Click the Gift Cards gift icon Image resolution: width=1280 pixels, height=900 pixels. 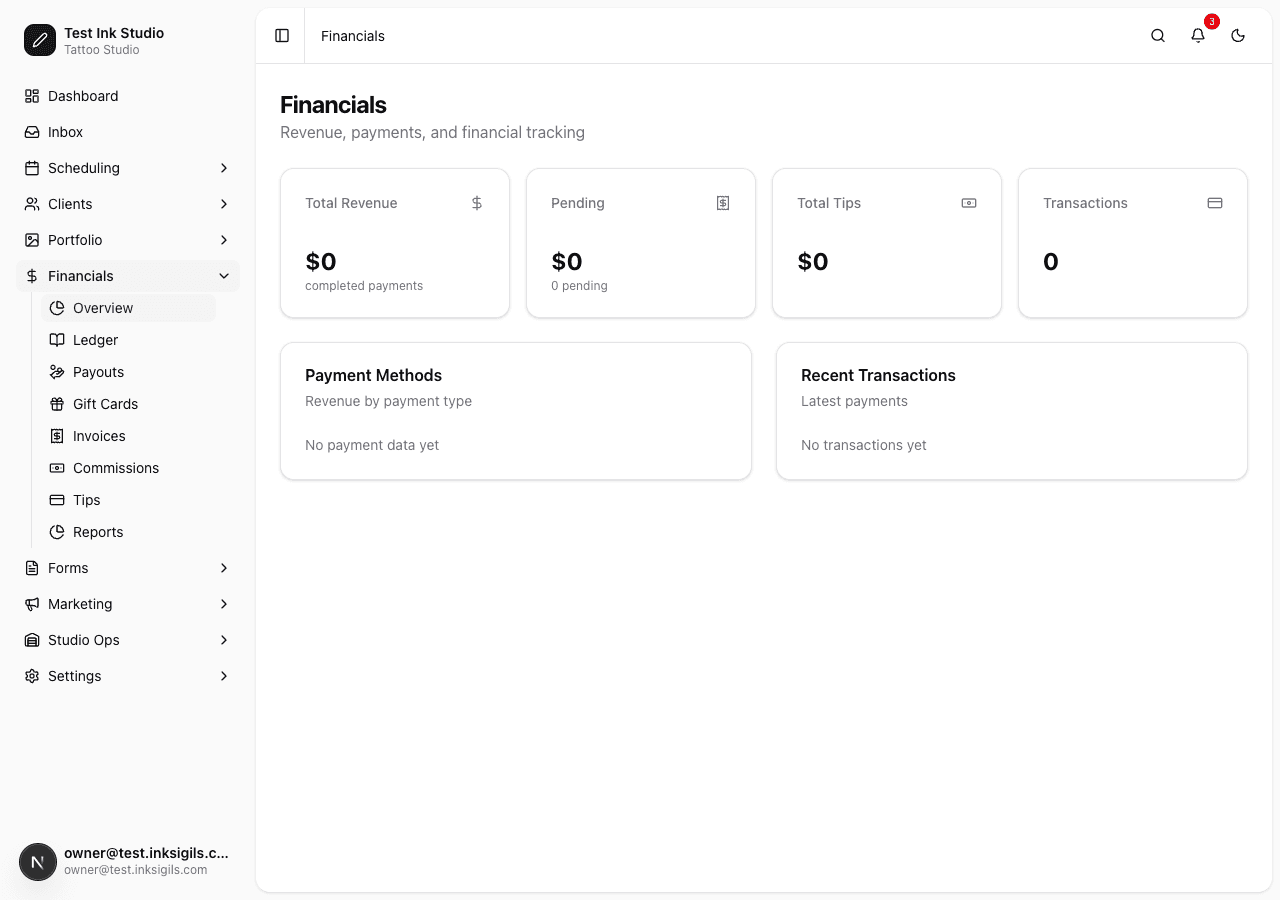57,404
